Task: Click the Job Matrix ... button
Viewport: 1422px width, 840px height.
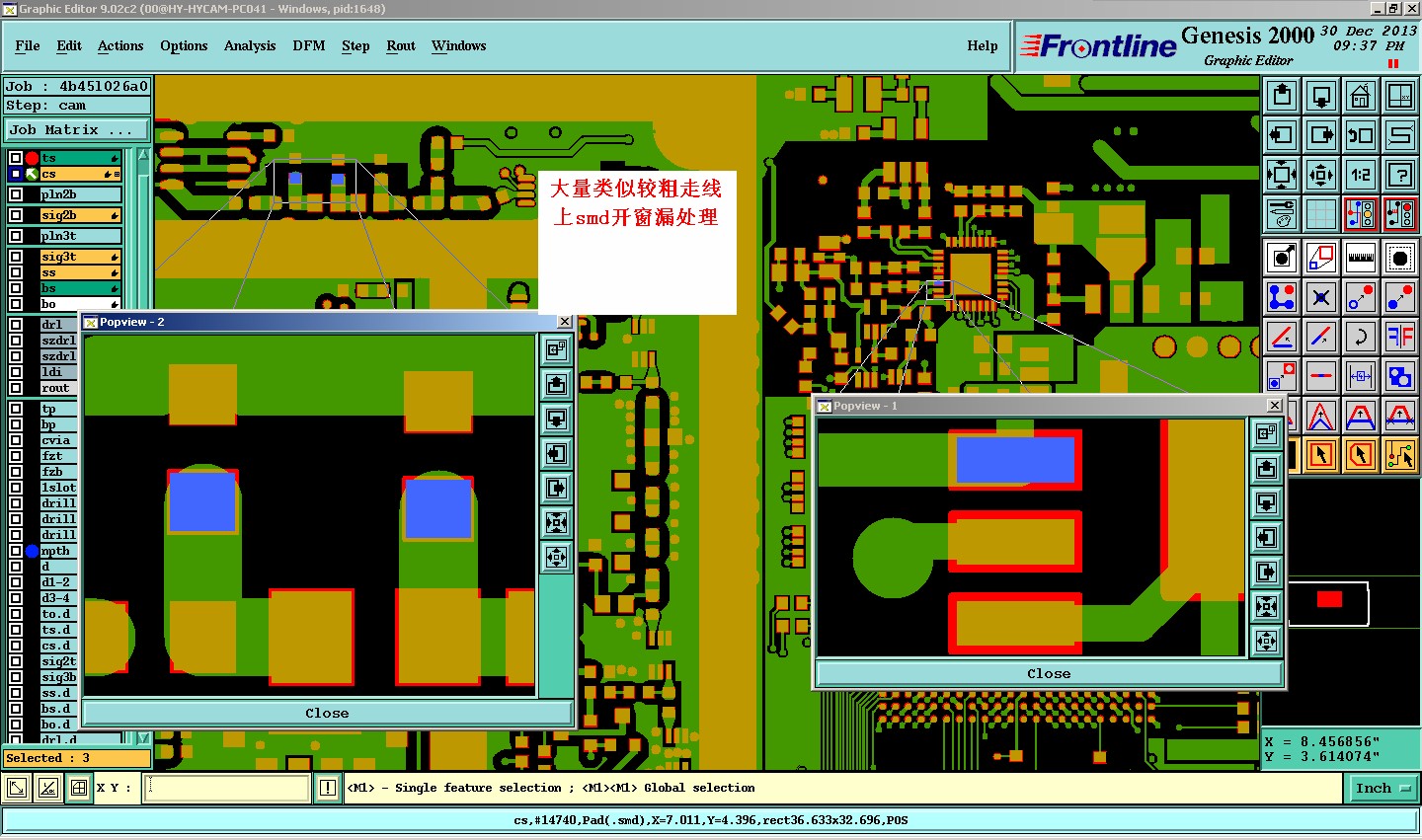Action: tap(77, 129)
